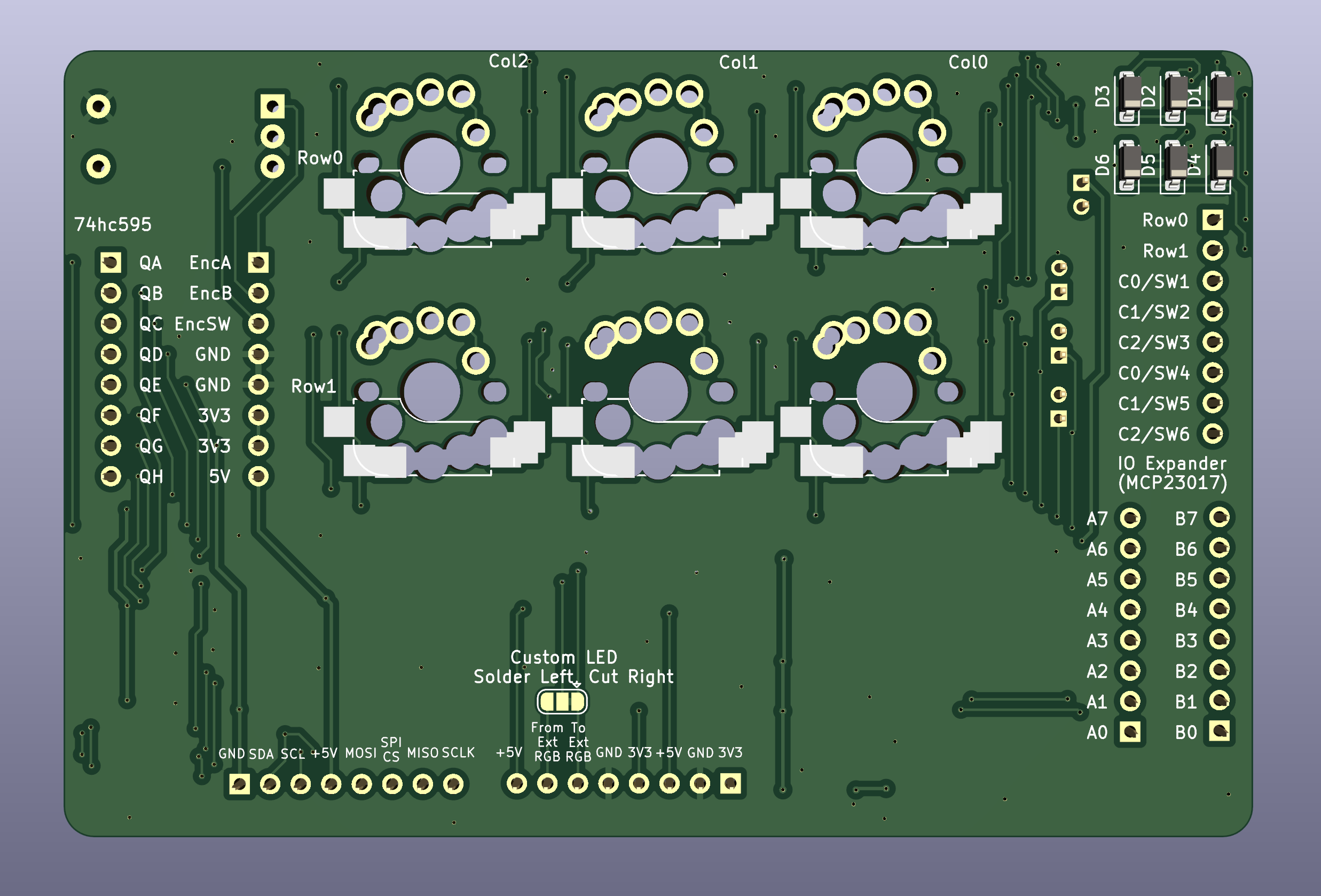Select the pad next to A3
The height and width of the screenshot is (896, 1321).
click(1130, 640)
